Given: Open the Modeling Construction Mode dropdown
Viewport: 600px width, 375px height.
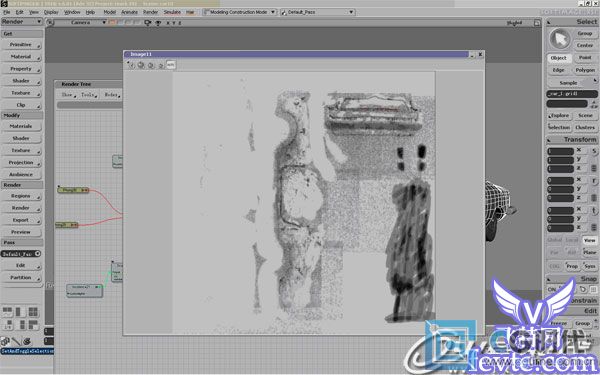Looking at the screenshot, I should tap(239, 12).
